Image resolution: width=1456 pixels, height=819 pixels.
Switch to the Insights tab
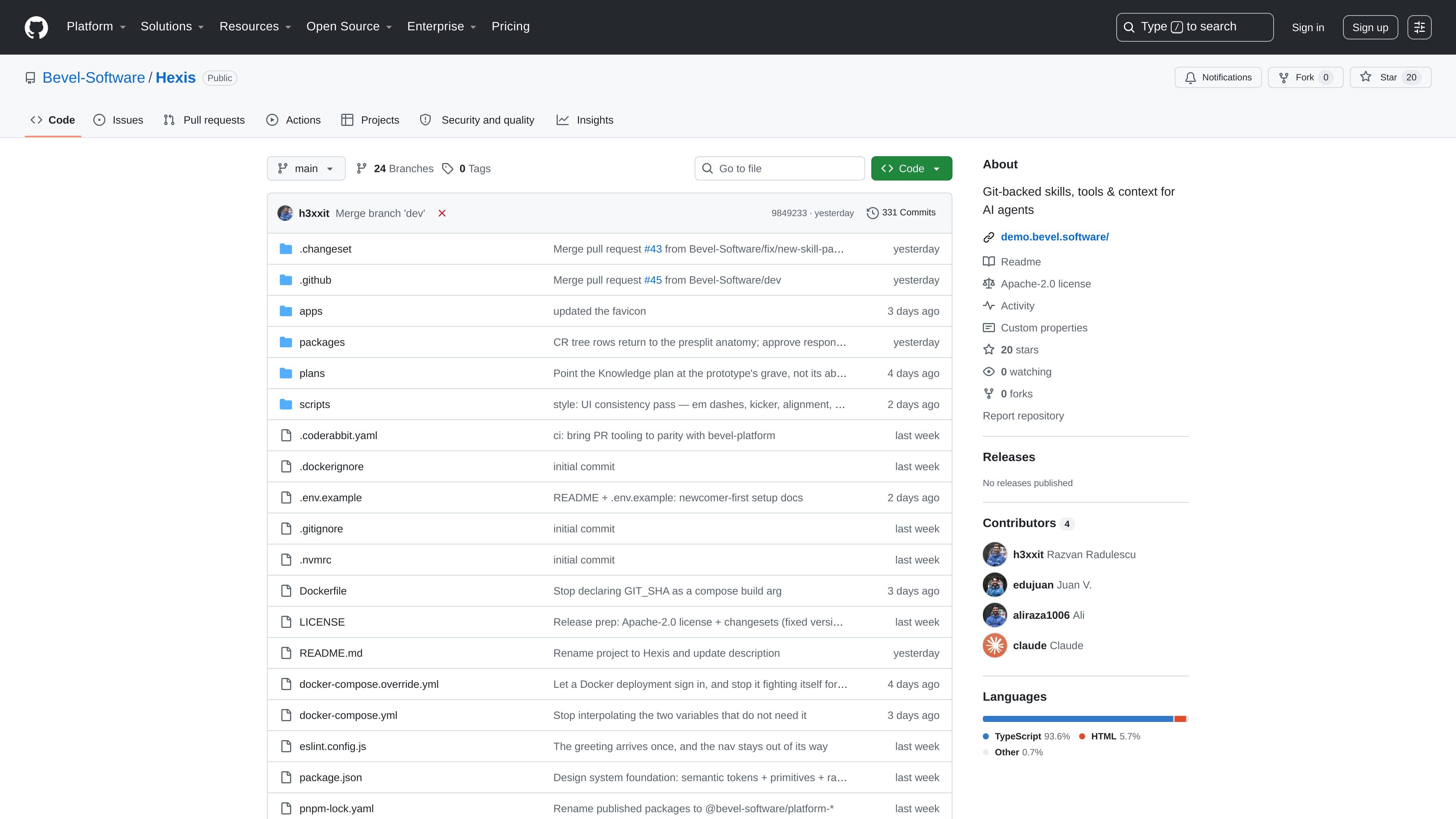click(585, 120)
